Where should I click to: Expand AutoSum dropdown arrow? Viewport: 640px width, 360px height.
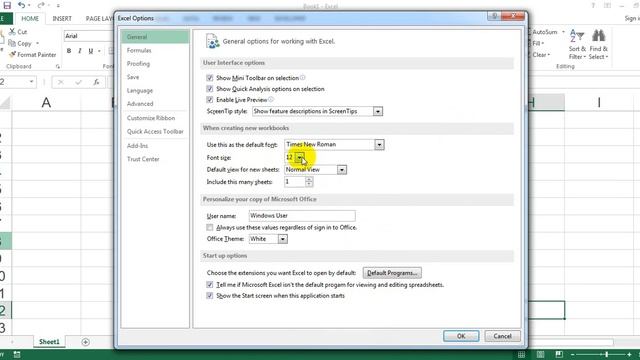pyautogui.click(x=563, y=32)
